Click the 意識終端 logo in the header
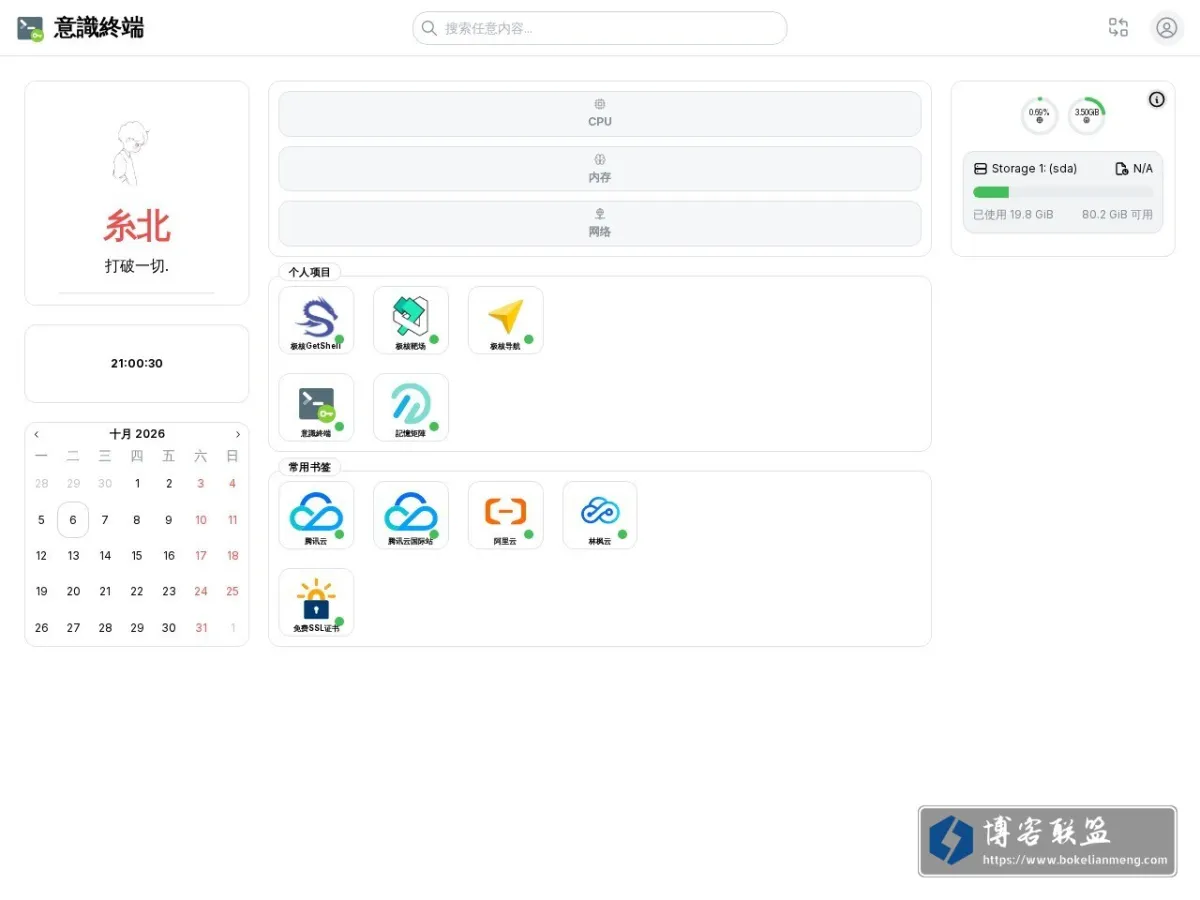The height and width of the screenshot is (900, 1200). point(81,28)
